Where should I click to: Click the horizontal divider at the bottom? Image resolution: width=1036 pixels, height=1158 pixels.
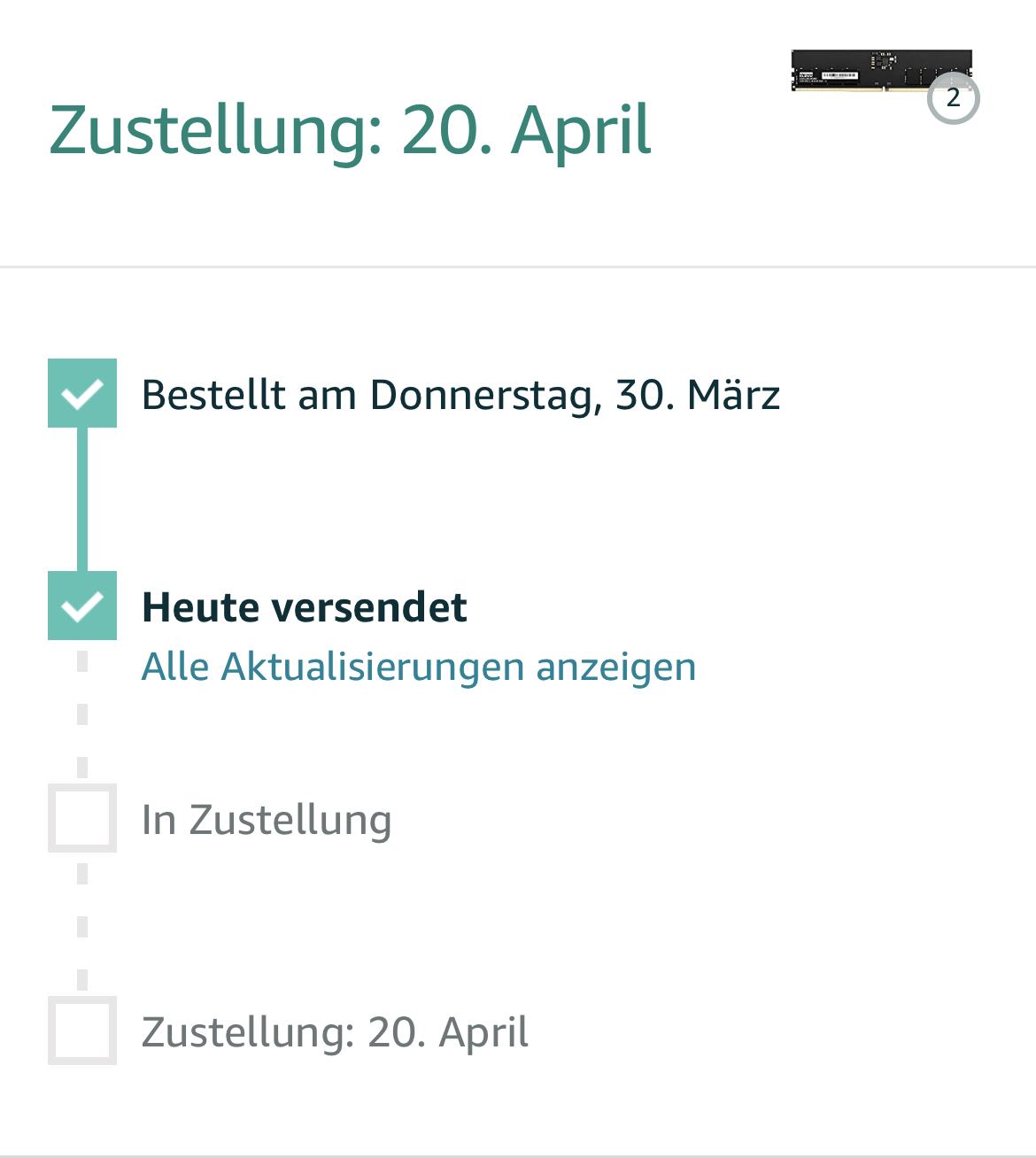click(x=518, y=1155)
